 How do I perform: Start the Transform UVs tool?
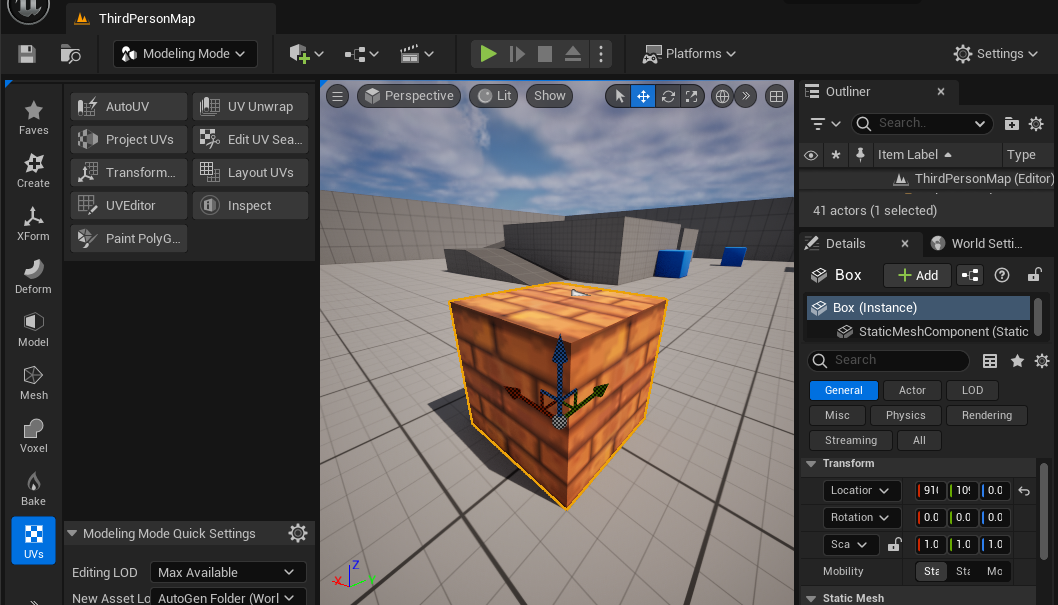coord(128,173)
